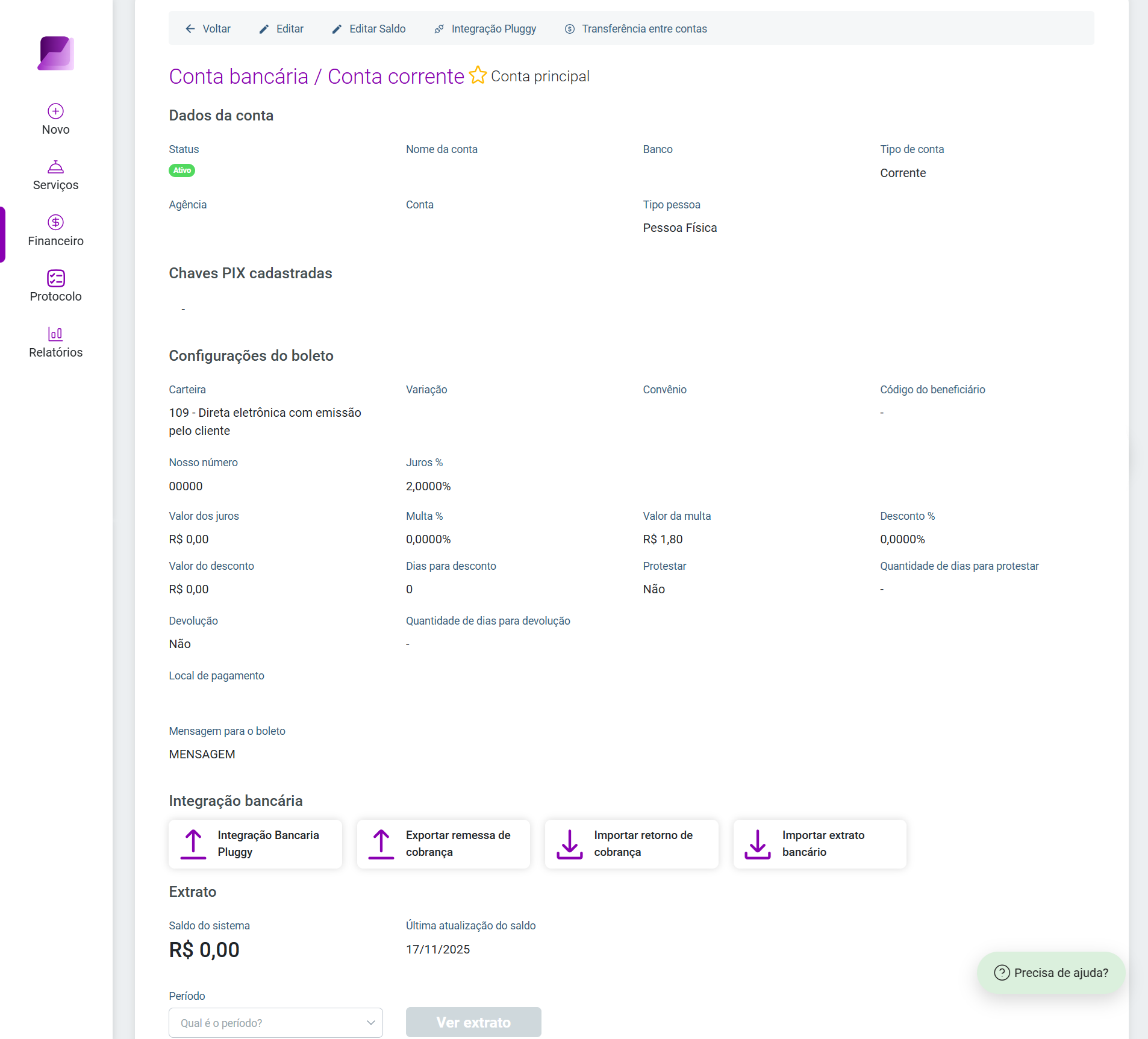Click the date 17/11/2025
1148x1039 pixels.
pyautogui.click(x=438, y=949)
